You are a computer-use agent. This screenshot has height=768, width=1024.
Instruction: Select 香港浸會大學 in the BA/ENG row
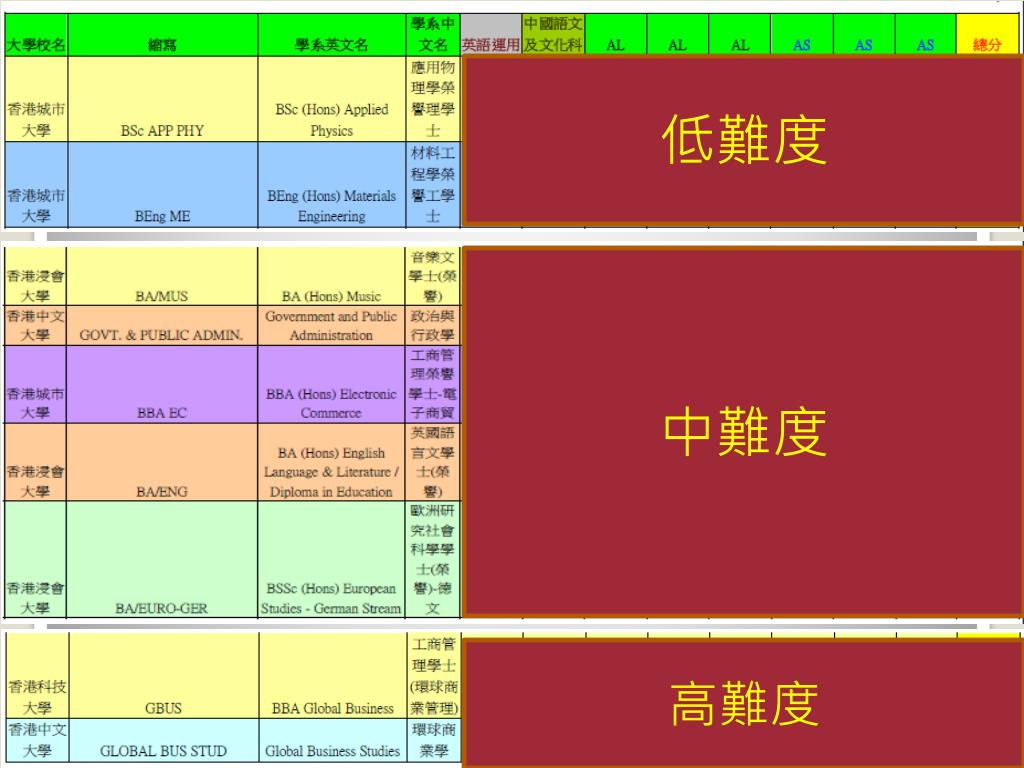(x=35, y=462)
